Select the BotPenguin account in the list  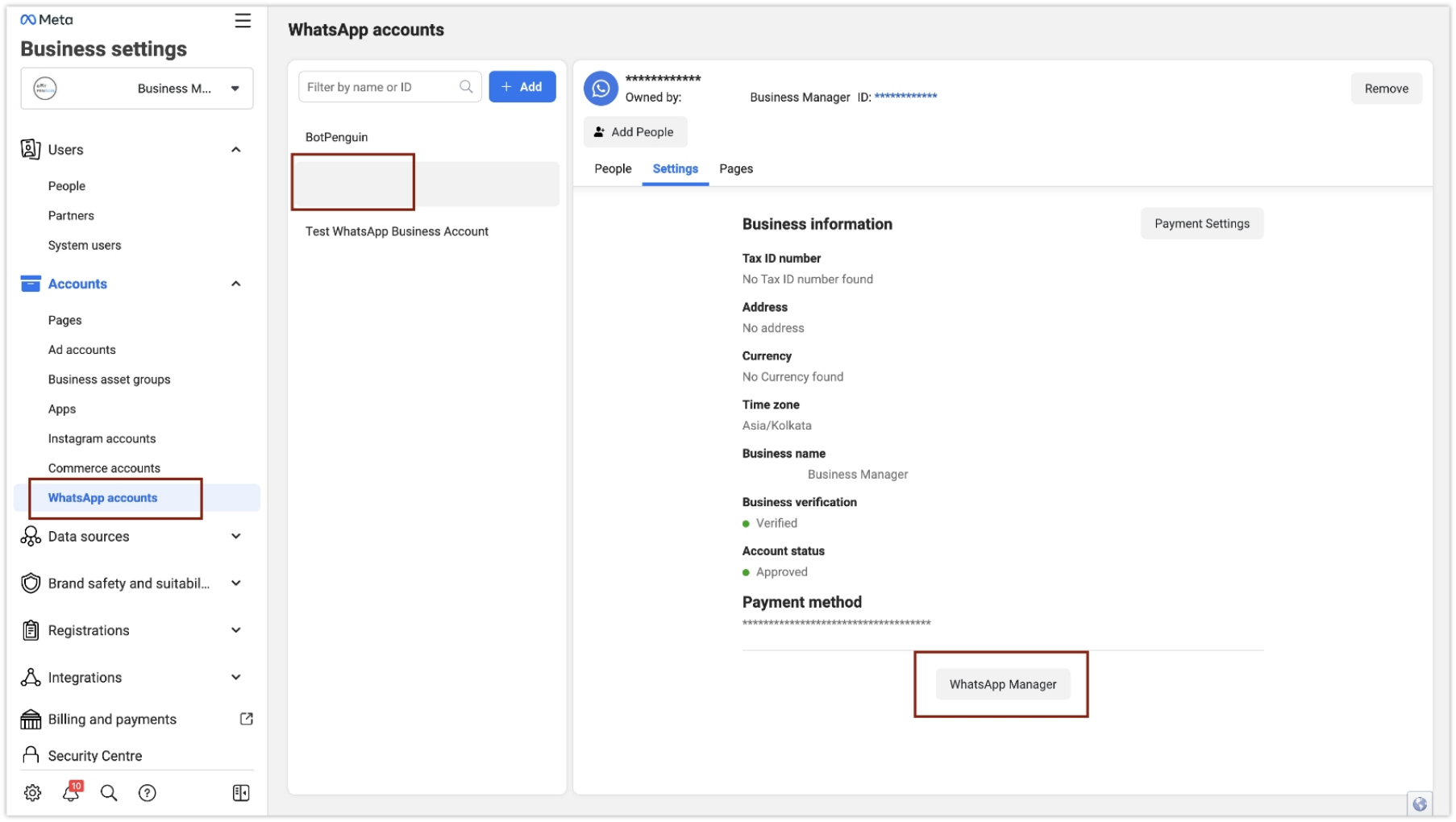coord(337,138)
